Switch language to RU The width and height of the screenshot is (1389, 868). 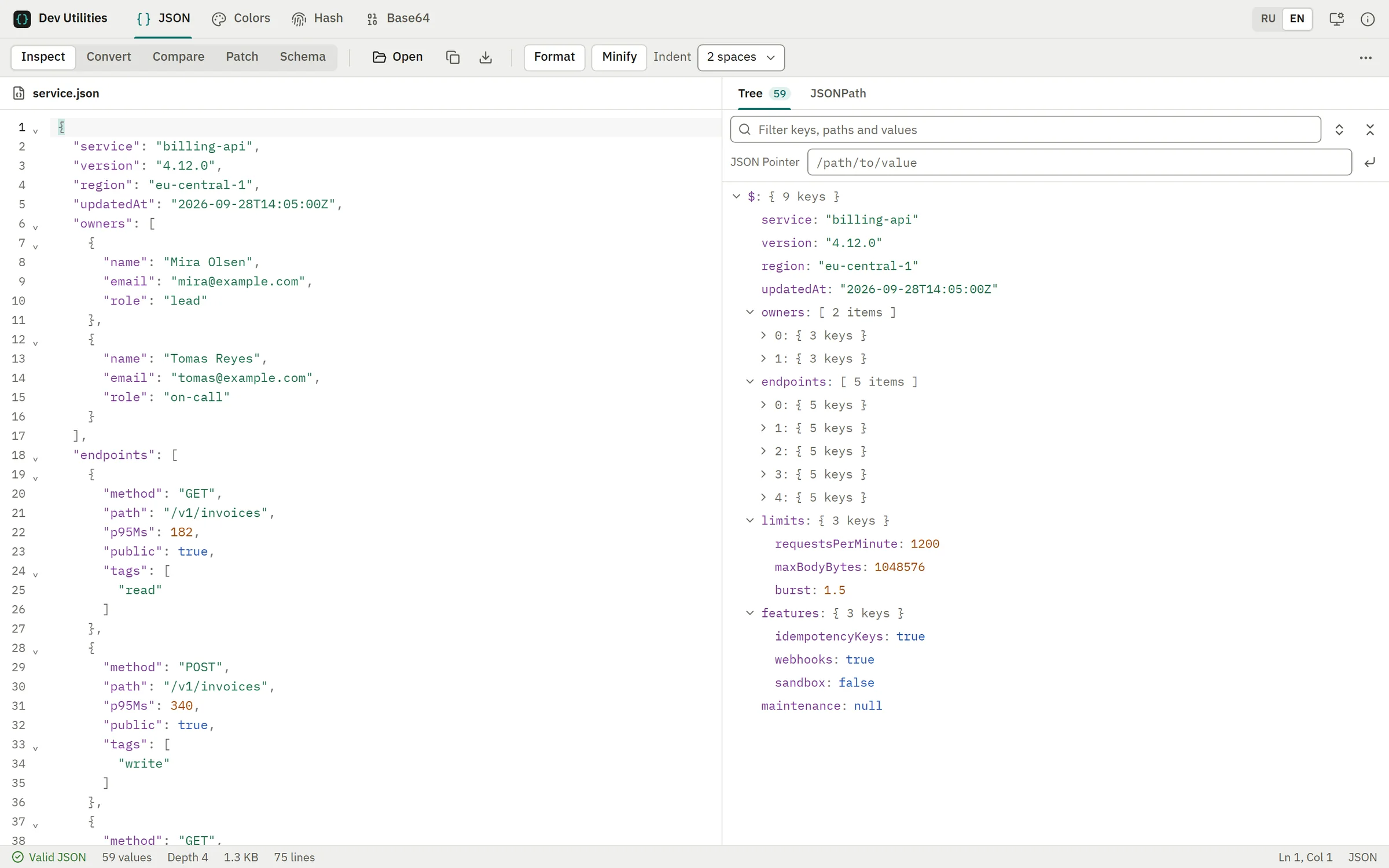click(1267, 19)
